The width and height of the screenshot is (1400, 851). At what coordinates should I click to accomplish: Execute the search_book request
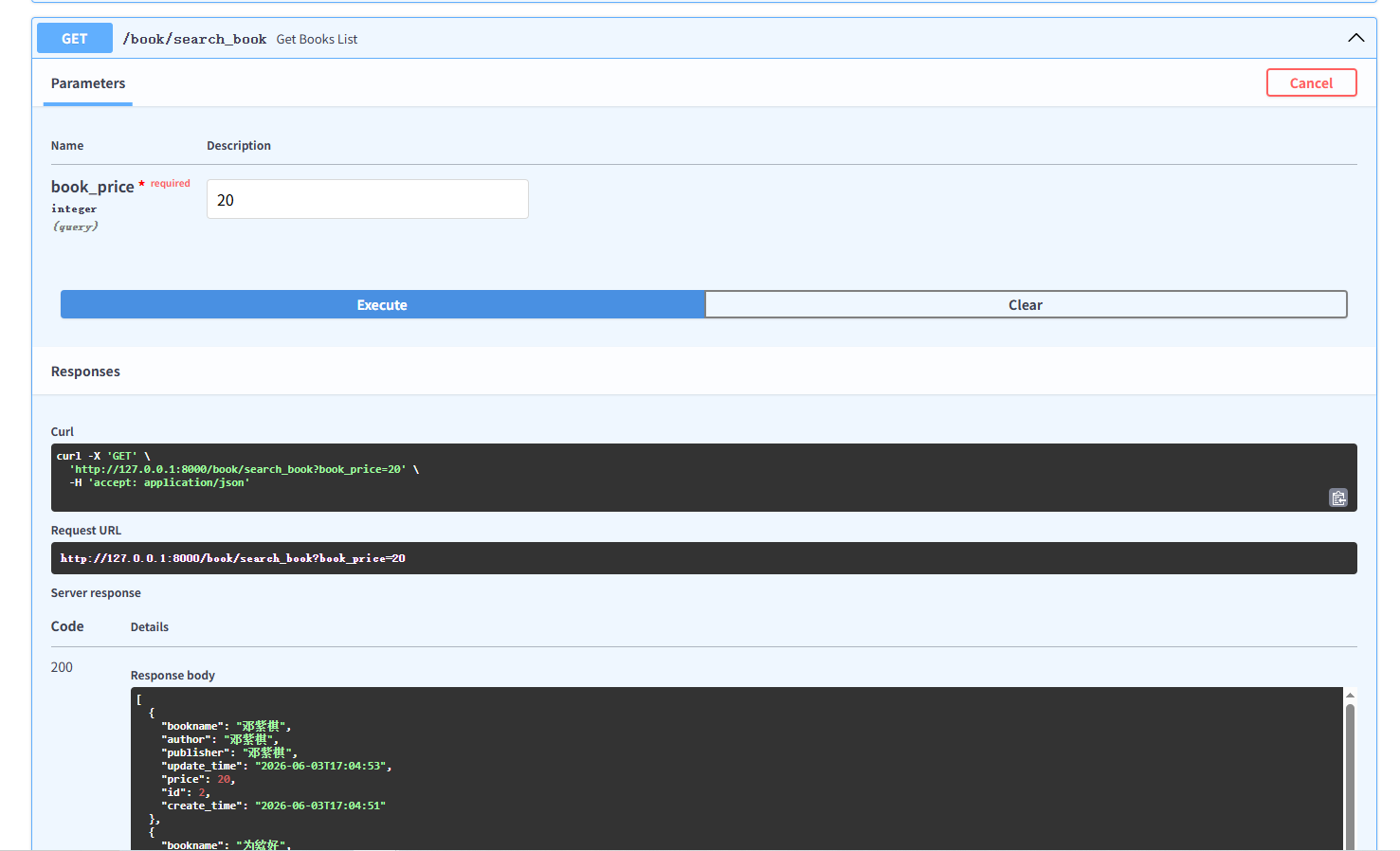point(382,305)
